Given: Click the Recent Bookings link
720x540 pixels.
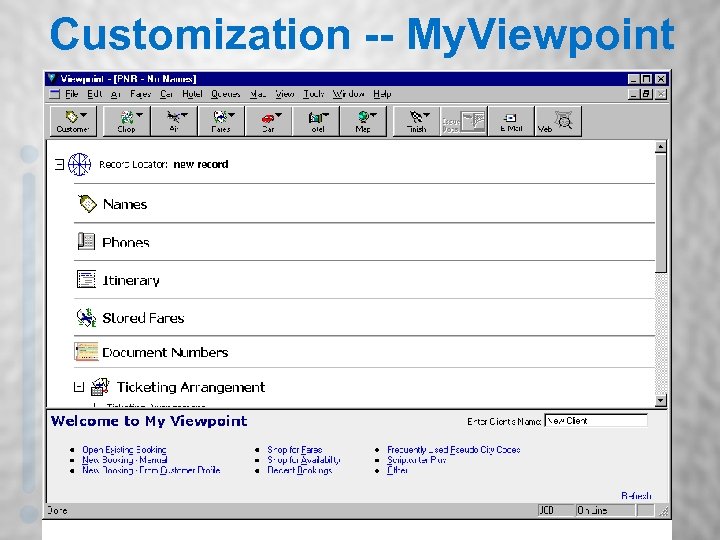Looking at the screenshot, I should tap(299, 470).
